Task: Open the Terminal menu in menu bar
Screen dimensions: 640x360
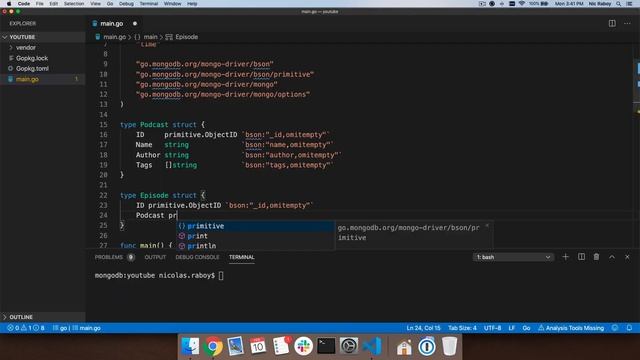Action: pyautogui.click(x=149, y=4)
